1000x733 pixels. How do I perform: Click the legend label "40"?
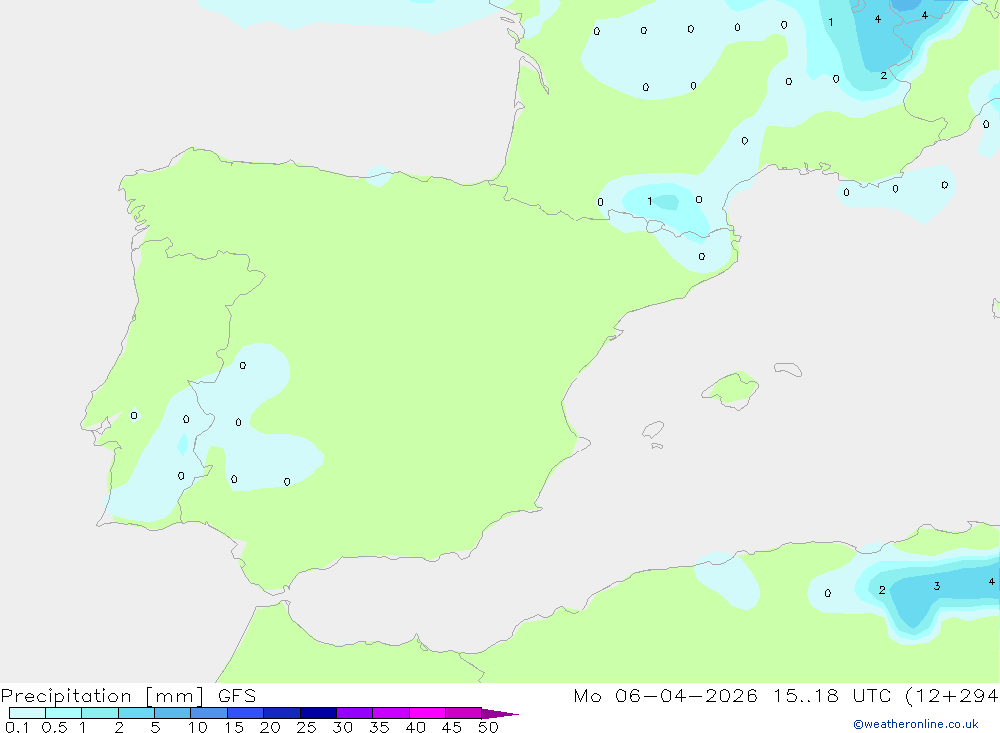pyautogui.click(x=415, y=727)
